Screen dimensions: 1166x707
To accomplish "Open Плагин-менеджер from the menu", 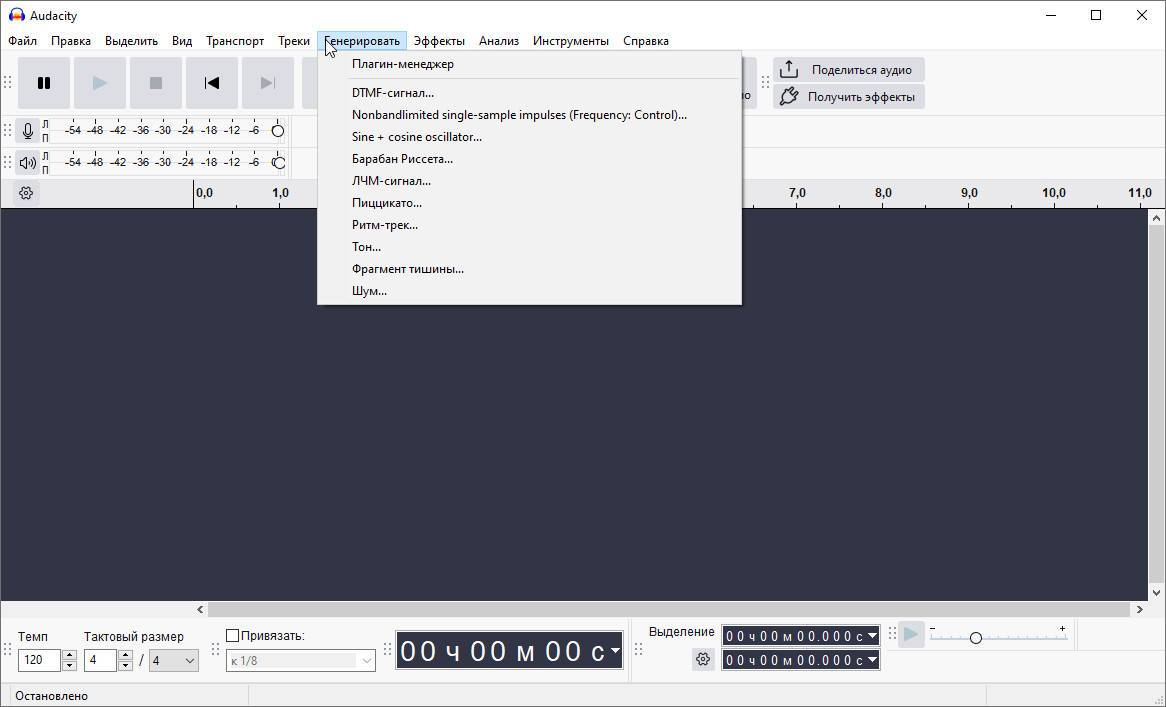I will tap(402, 64).
